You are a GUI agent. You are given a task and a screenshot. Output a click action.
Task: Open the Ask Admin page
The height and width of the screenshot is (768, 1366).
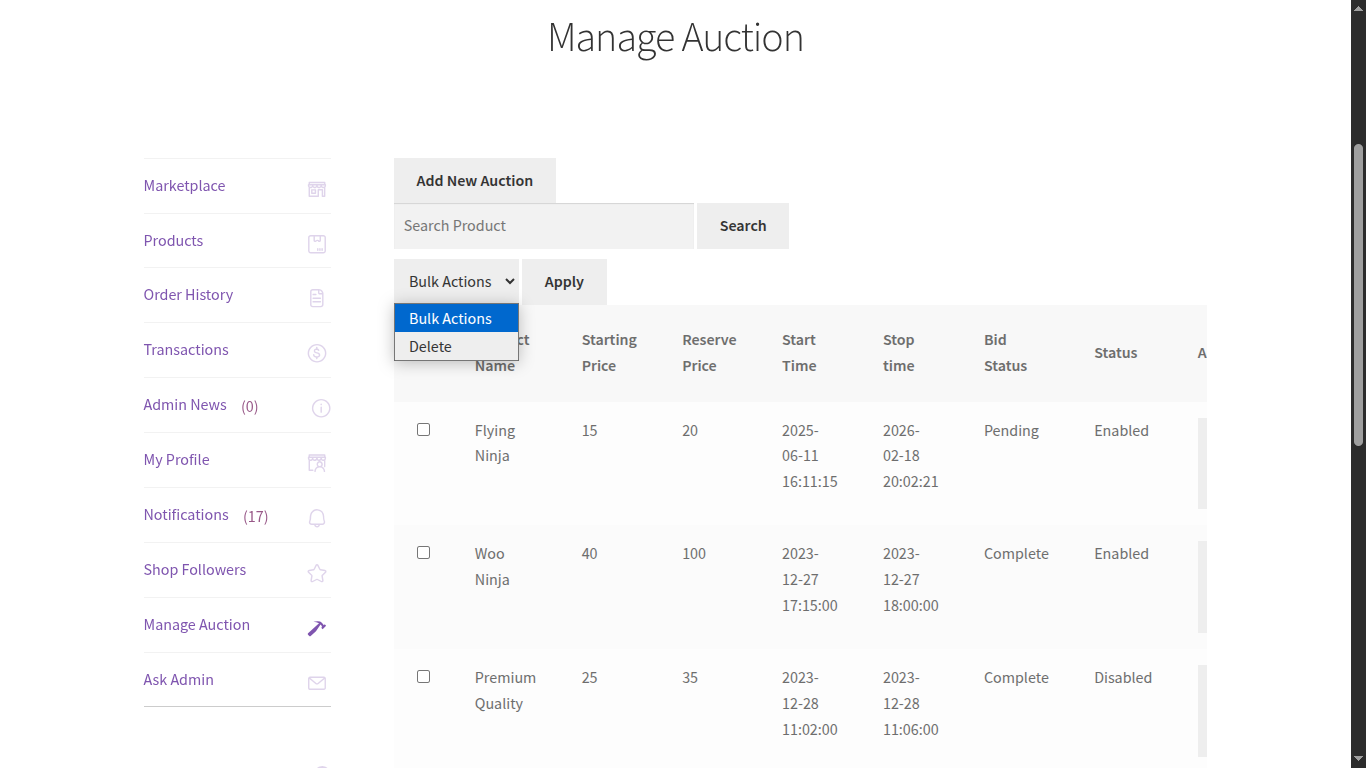coord(178,679)
